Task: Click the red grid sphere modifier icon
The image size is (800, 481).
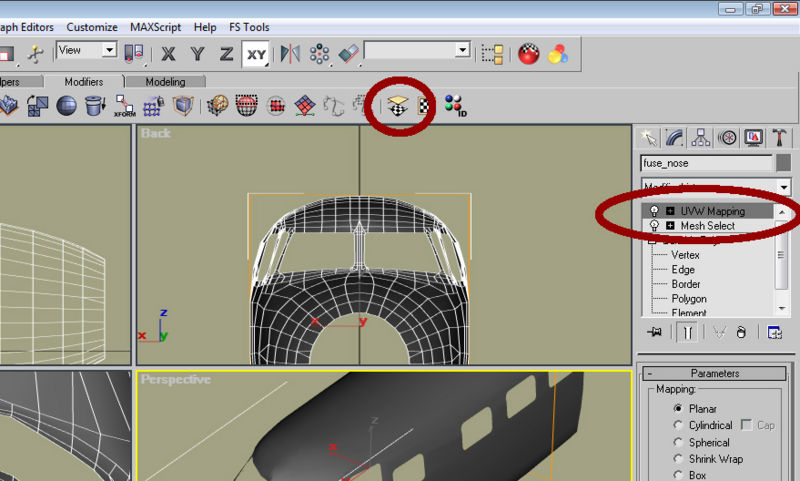Action: (246, 106)
